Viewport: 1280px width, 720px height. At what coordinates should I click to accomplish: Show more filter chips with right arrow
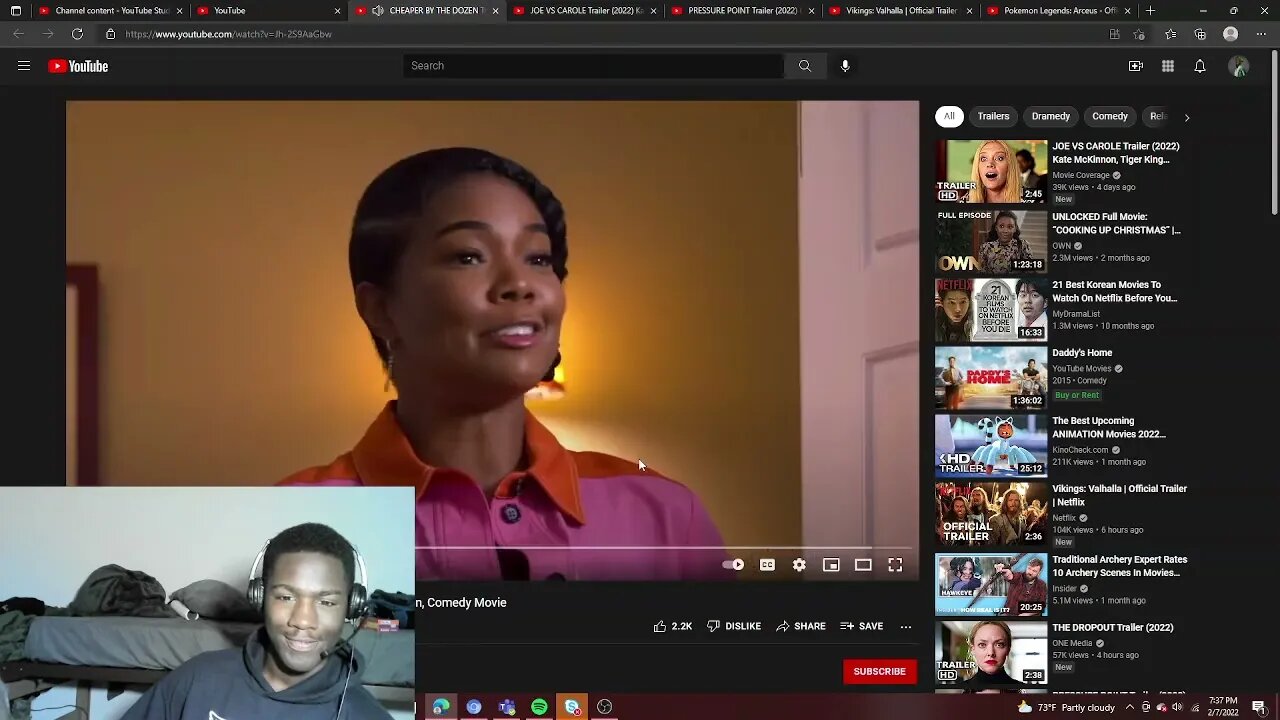click(x=1187, y=117)
